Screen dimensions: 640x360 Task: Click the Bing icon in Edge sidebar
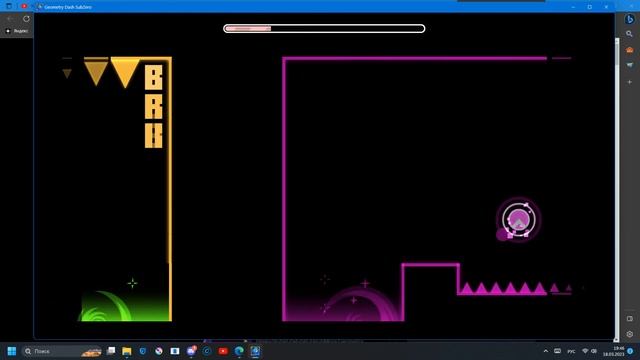(629, 19)
